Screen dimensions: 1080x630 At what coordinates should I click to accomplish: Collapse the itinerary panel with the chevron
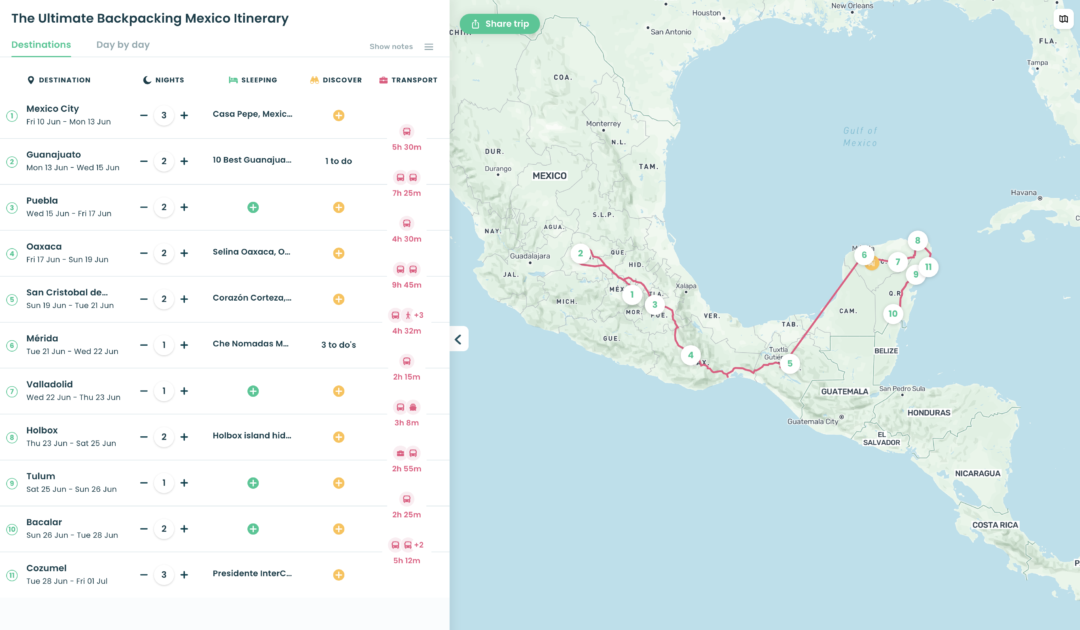click(x=457, y=338)
